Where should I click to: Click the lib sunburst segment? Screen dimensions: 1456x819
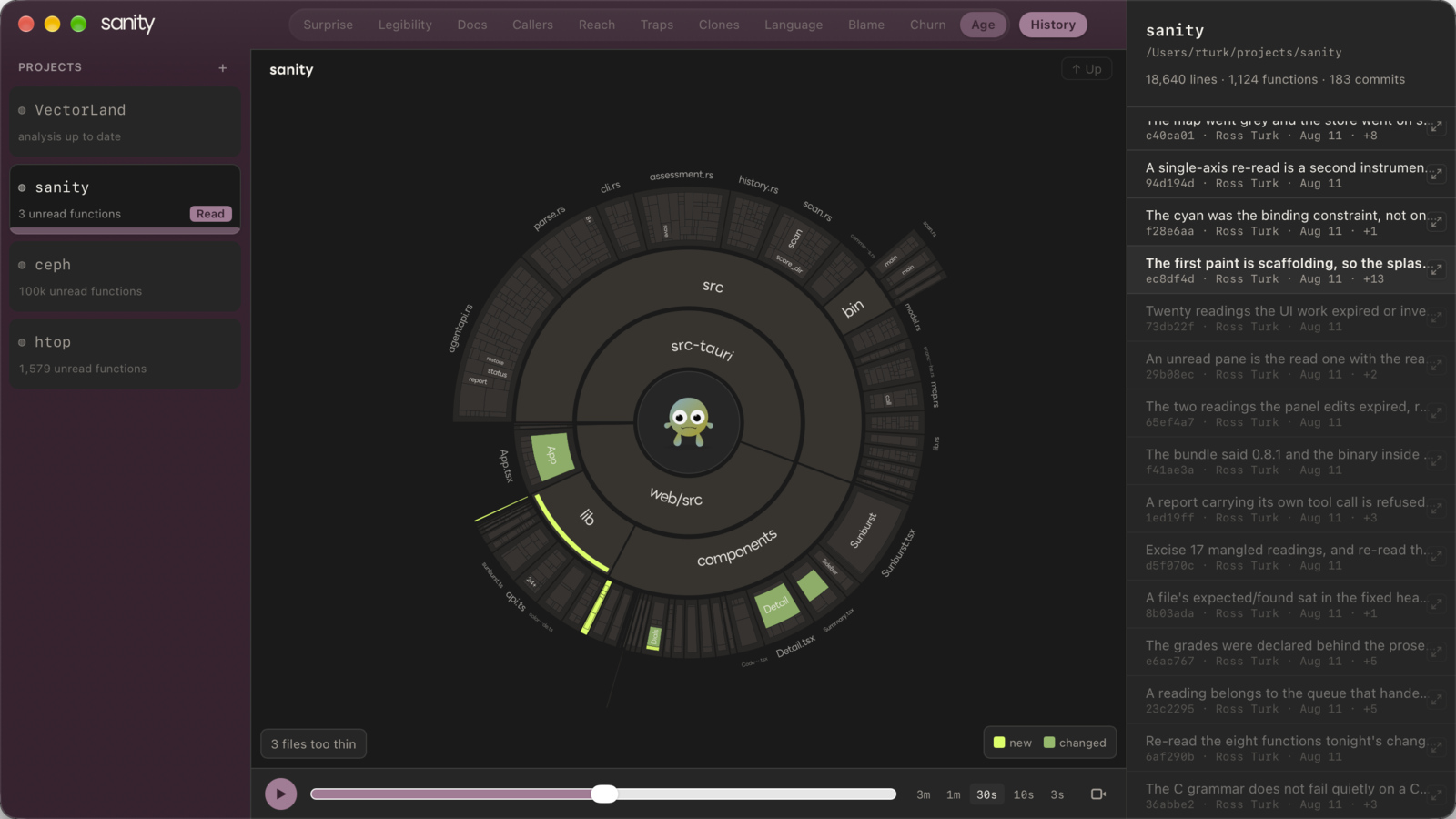[x=587, y=517]
